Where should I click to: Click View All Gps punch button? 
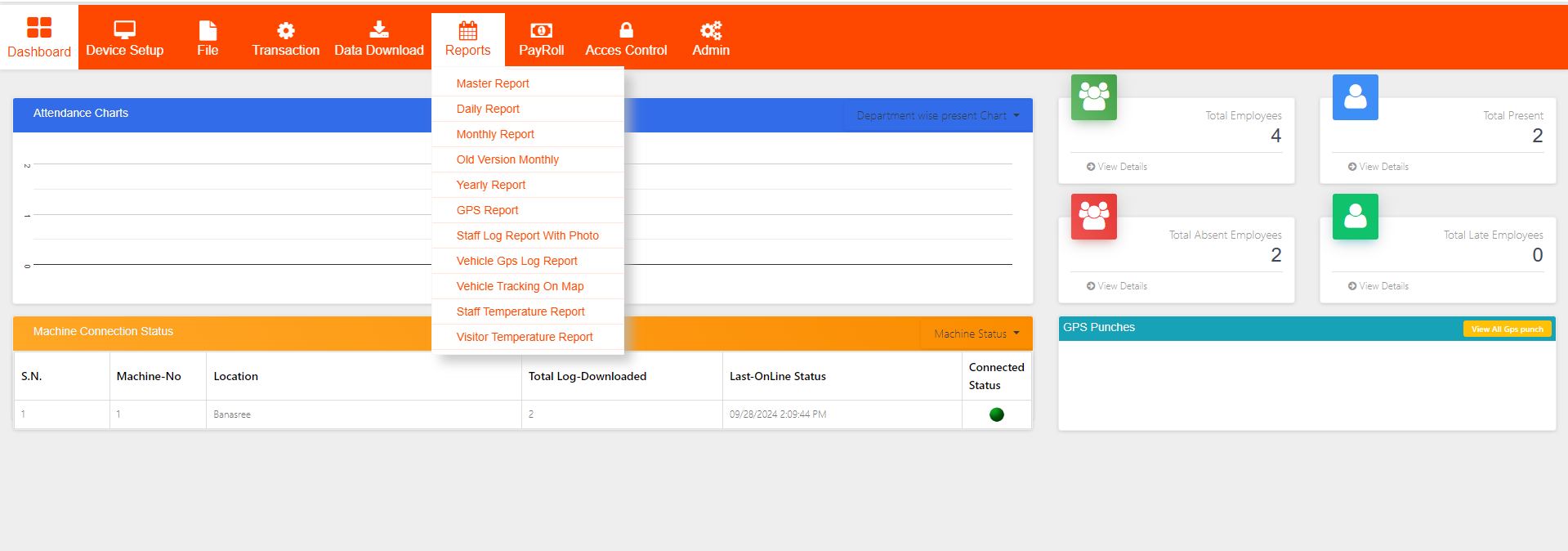click(x=1506, y=329)
